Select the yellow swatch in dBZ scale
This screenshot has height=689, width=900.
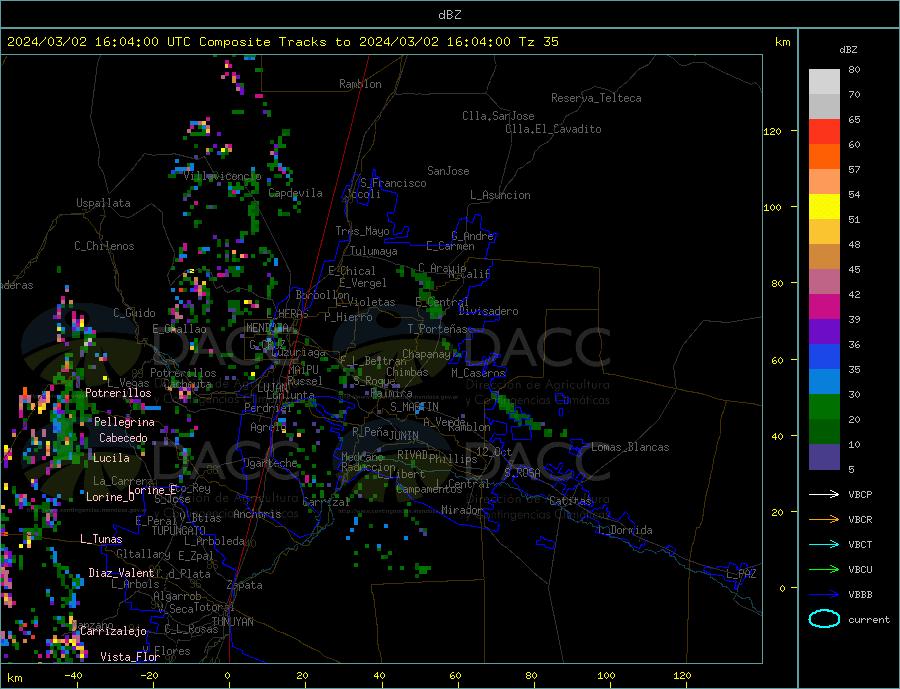pyautogui.click(x=824, y=207)
